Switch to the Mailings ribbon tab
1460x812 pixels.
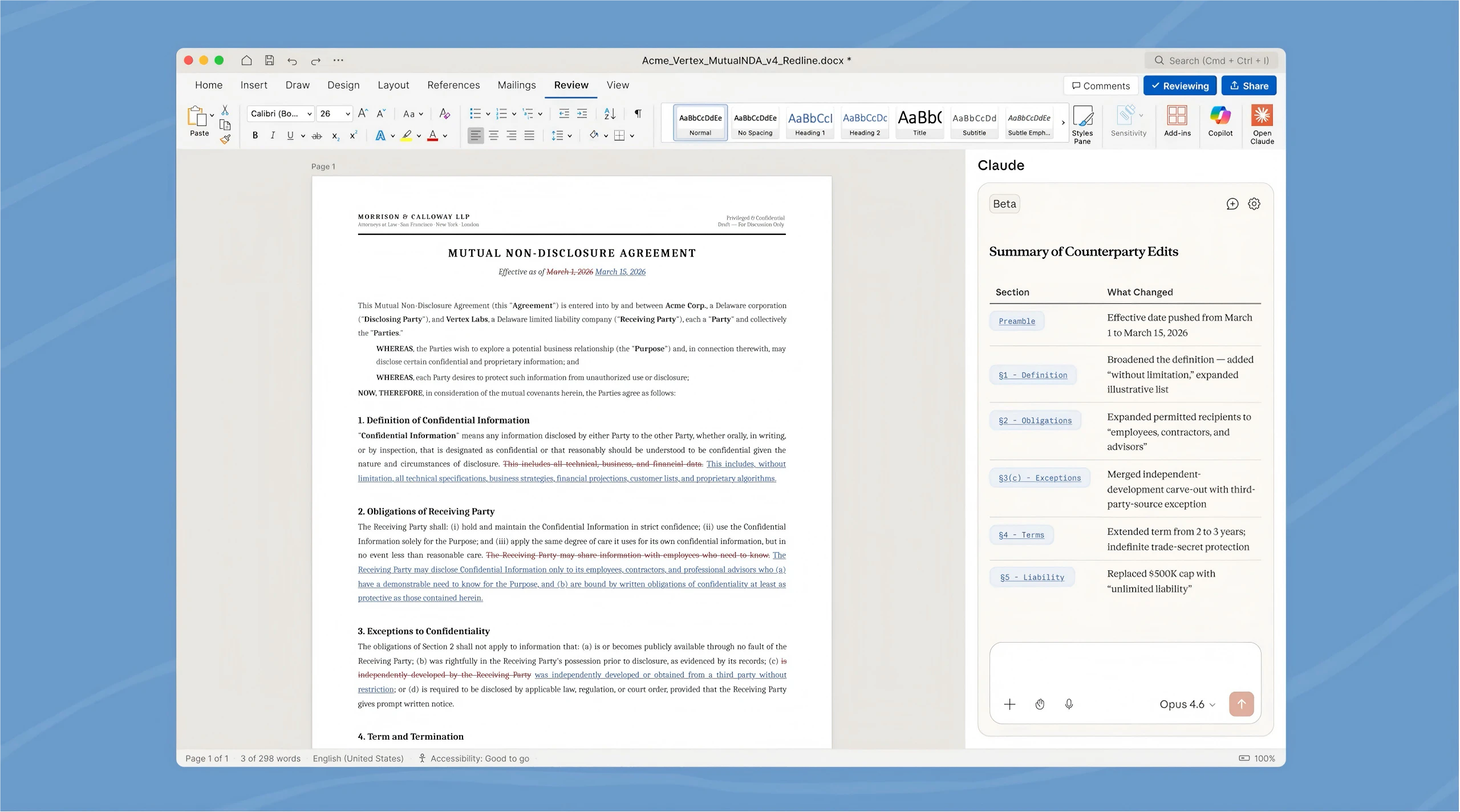pos(516,85)
